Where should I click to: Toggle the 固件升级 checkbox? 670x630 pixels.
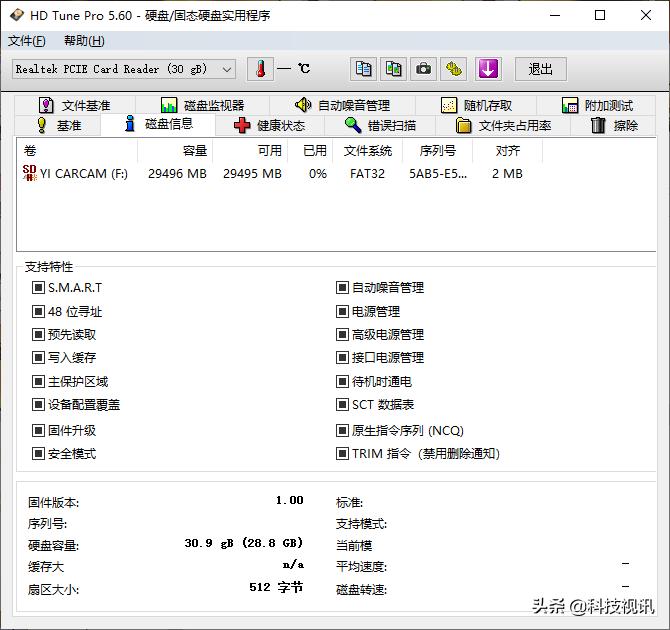[x=38, y=430]
